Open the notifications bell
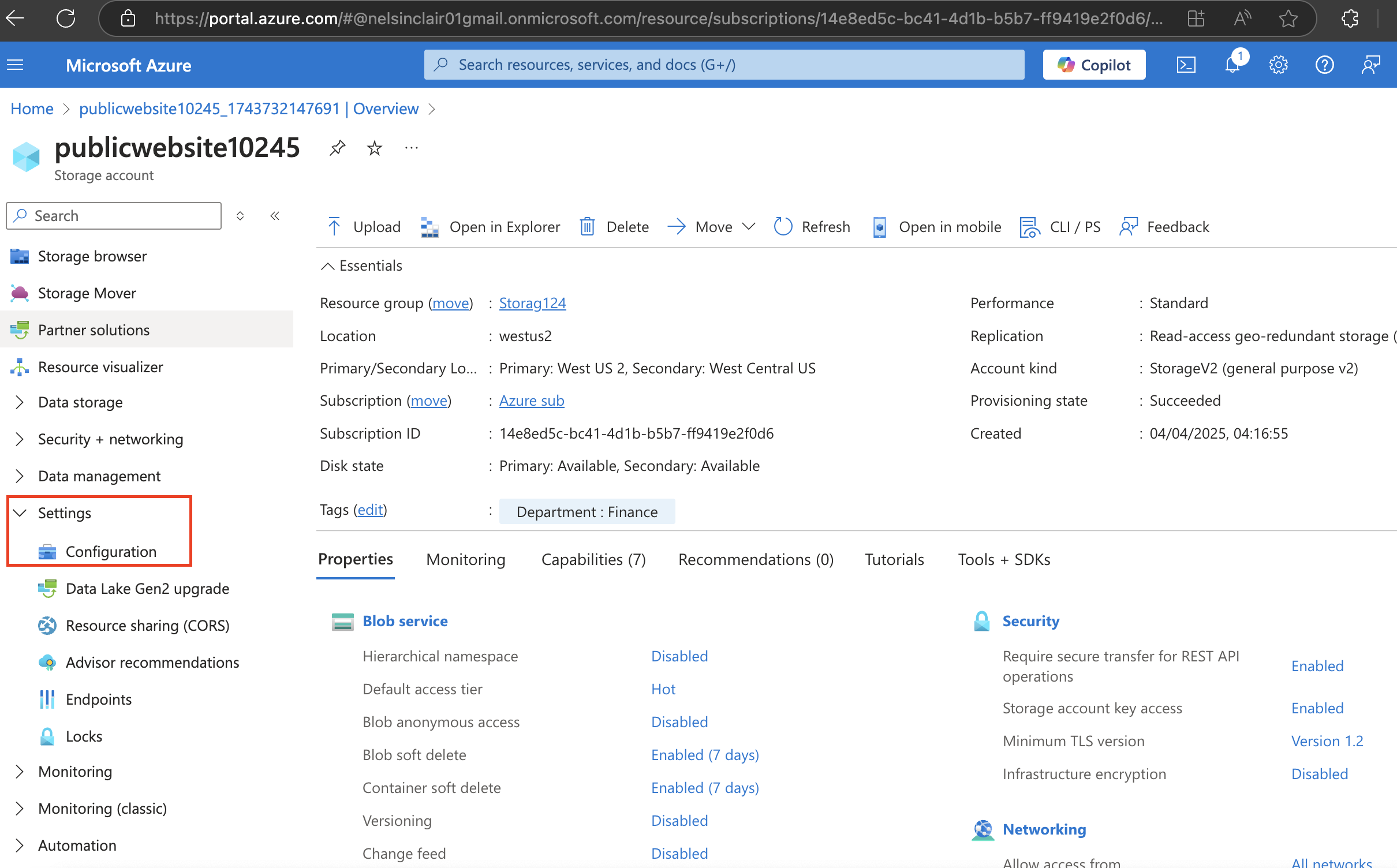Screen dimensions: 1397x868 coord(1232,65)
